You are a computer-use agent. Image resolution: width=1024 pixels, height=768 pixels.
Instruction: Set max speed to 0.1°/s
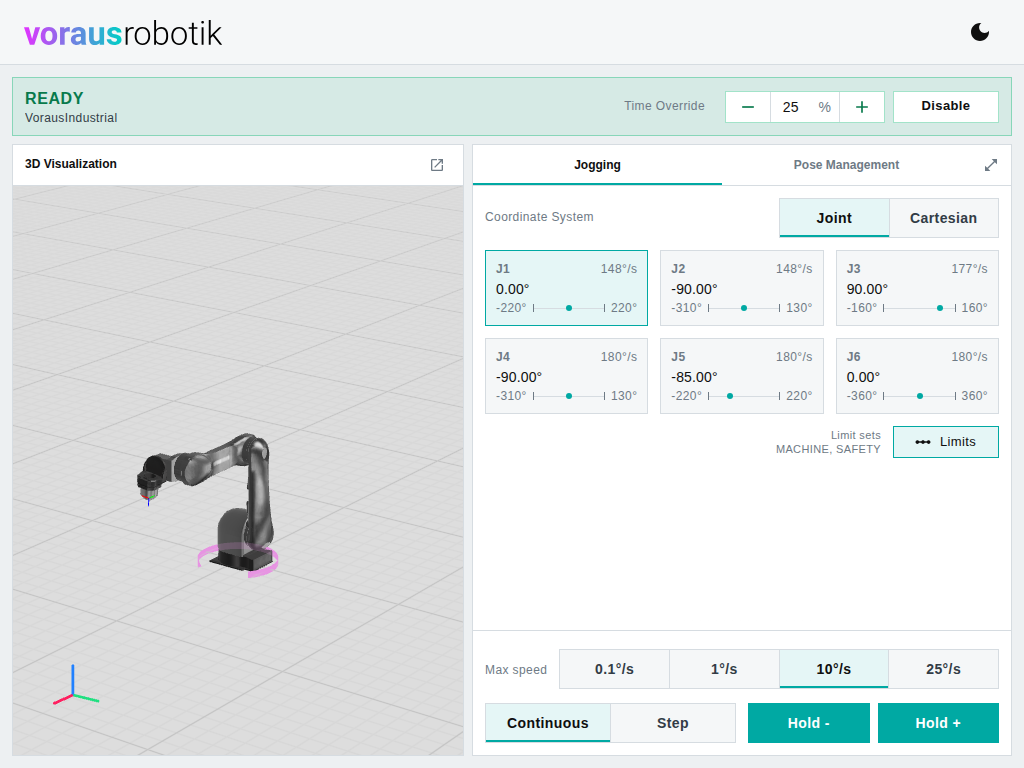pos(614,669)
